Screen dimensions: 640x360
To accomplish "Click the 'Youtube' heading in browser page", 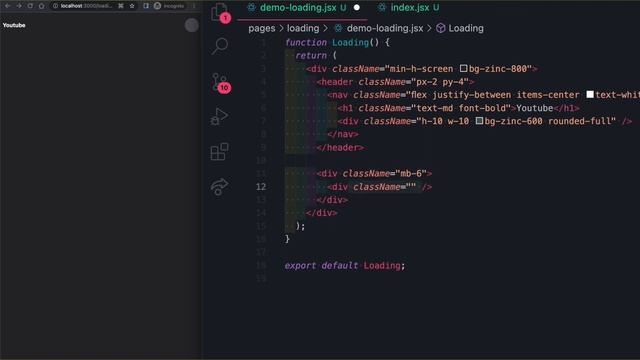I will click(14, 25).
